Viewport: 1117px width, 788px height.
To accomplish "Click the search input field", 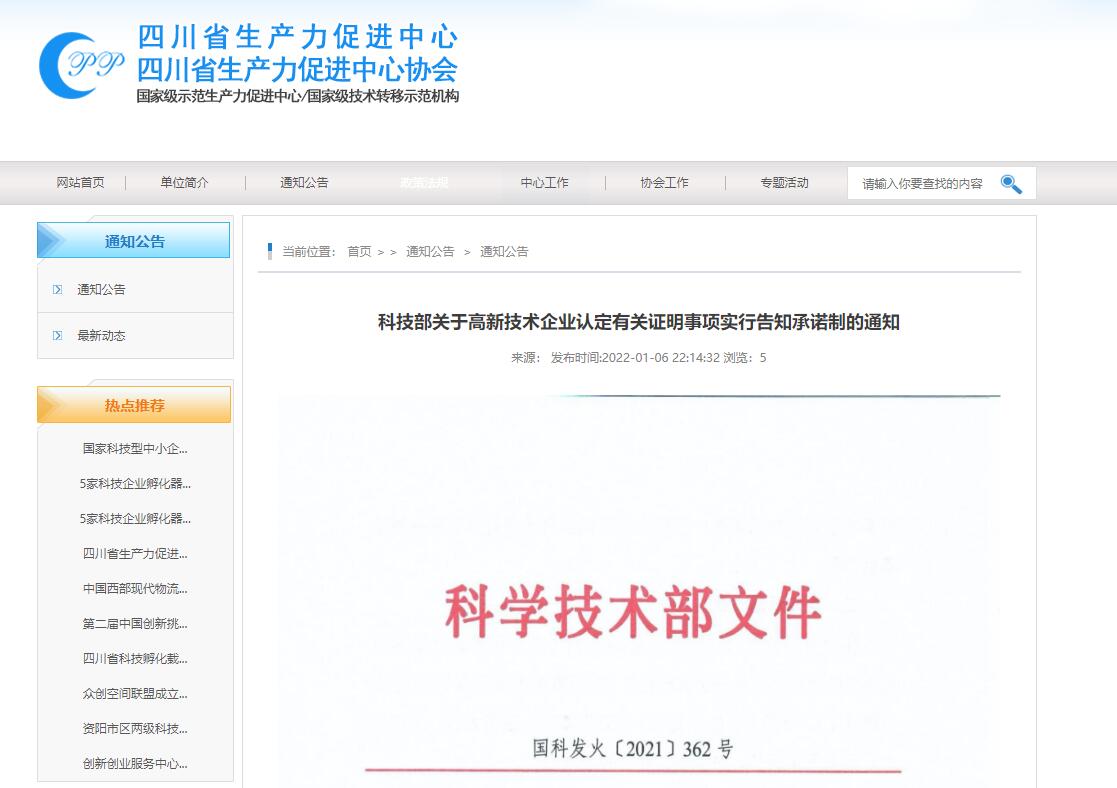I will click(922, 184).
